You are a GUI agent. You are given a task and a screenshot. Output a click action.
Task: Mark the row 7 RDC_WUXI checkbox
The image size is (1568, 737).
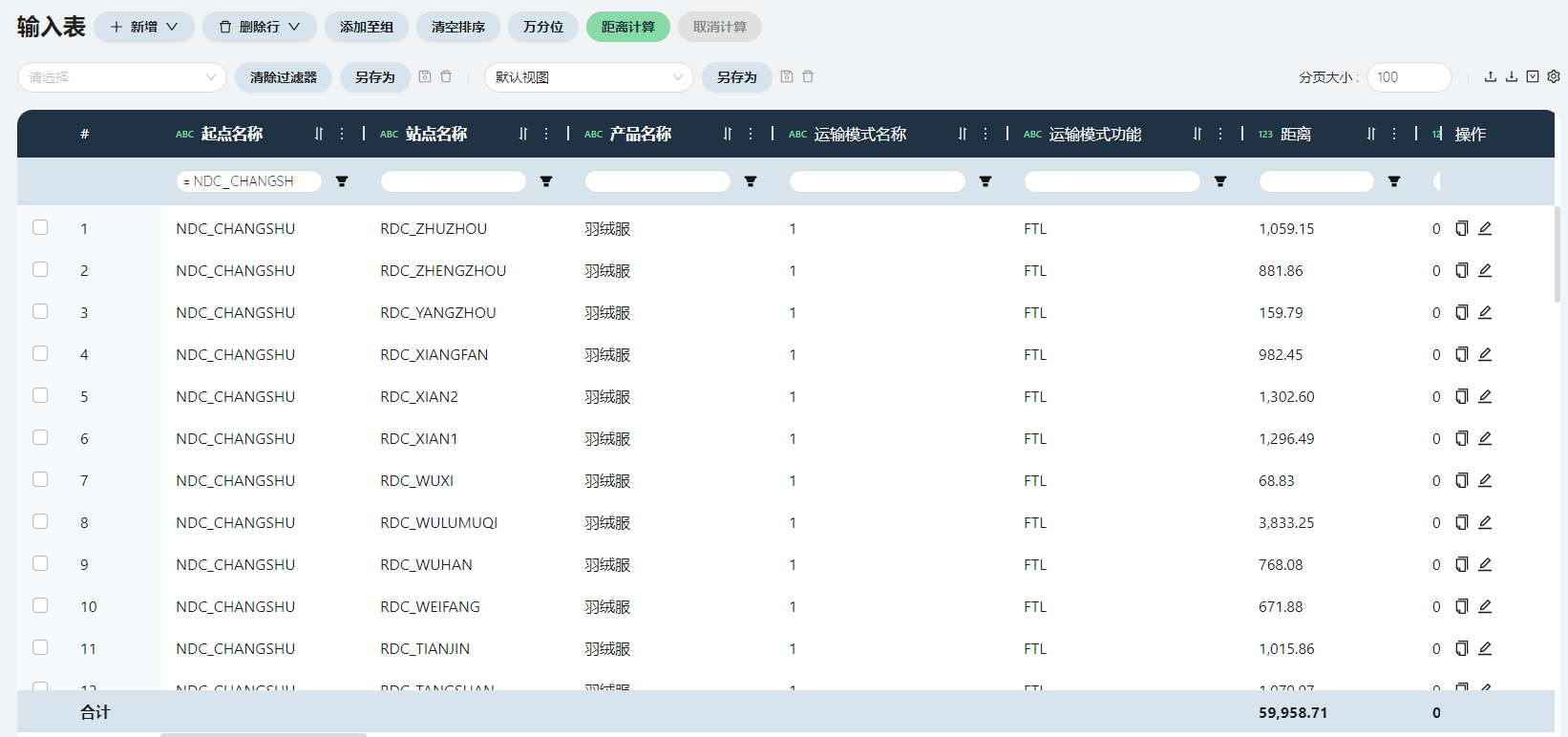click(40, 479)
